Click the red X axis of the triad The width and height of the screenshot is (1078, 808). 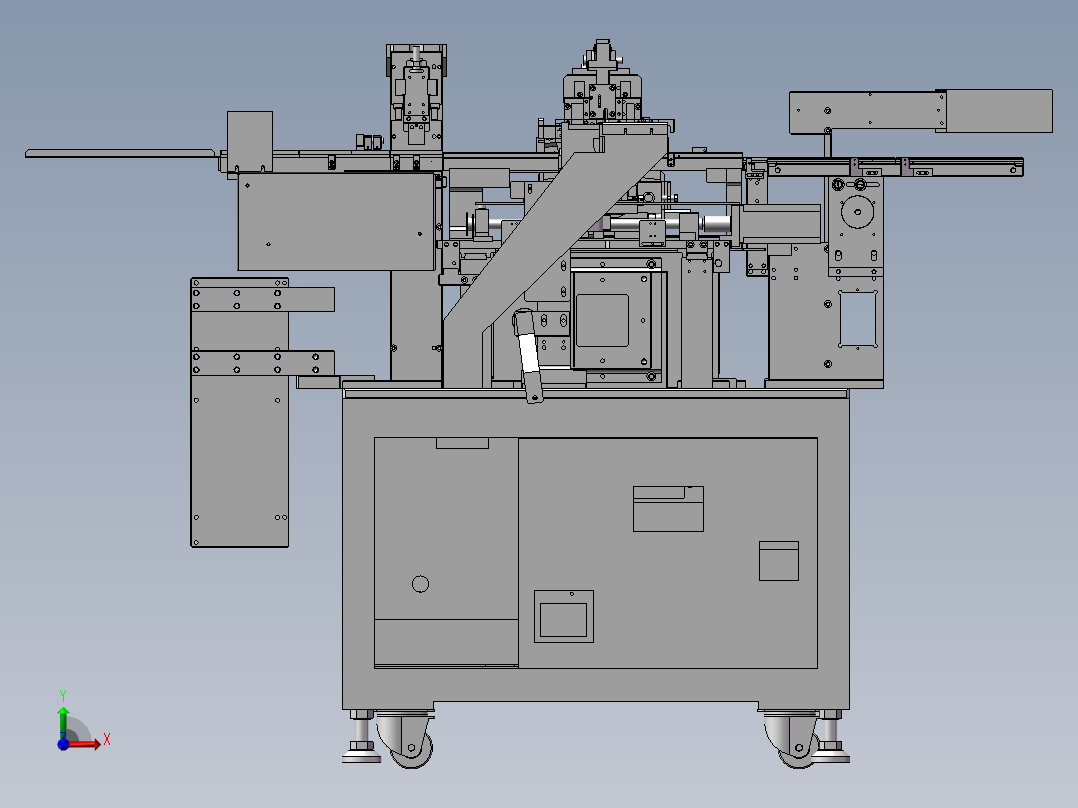coord(84,743)
